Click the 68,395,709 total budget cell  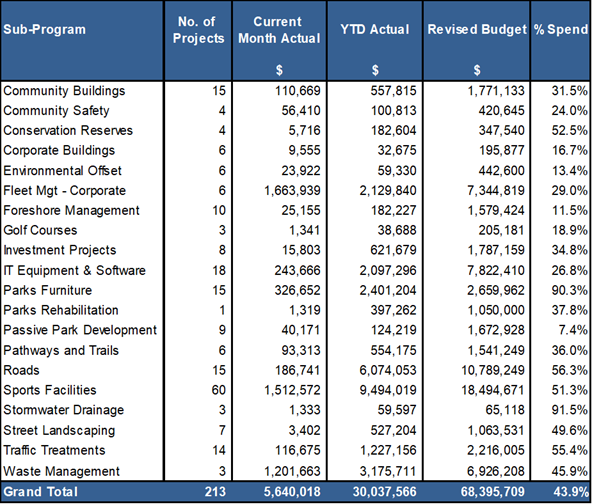coord(492,492)
